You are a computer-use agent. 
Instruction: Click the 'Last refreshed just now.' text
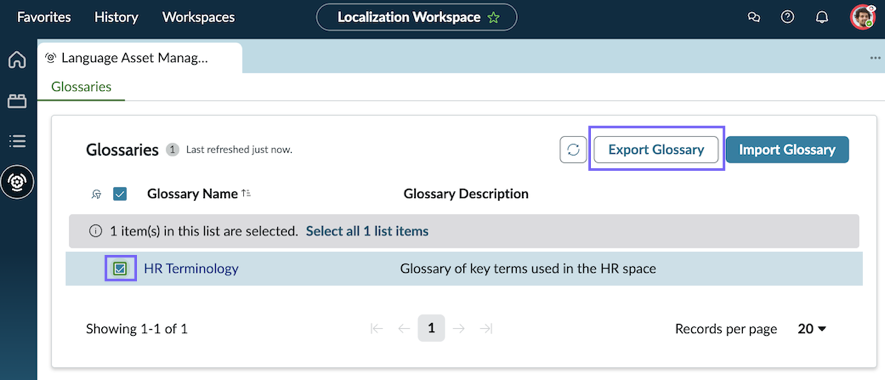239,150
